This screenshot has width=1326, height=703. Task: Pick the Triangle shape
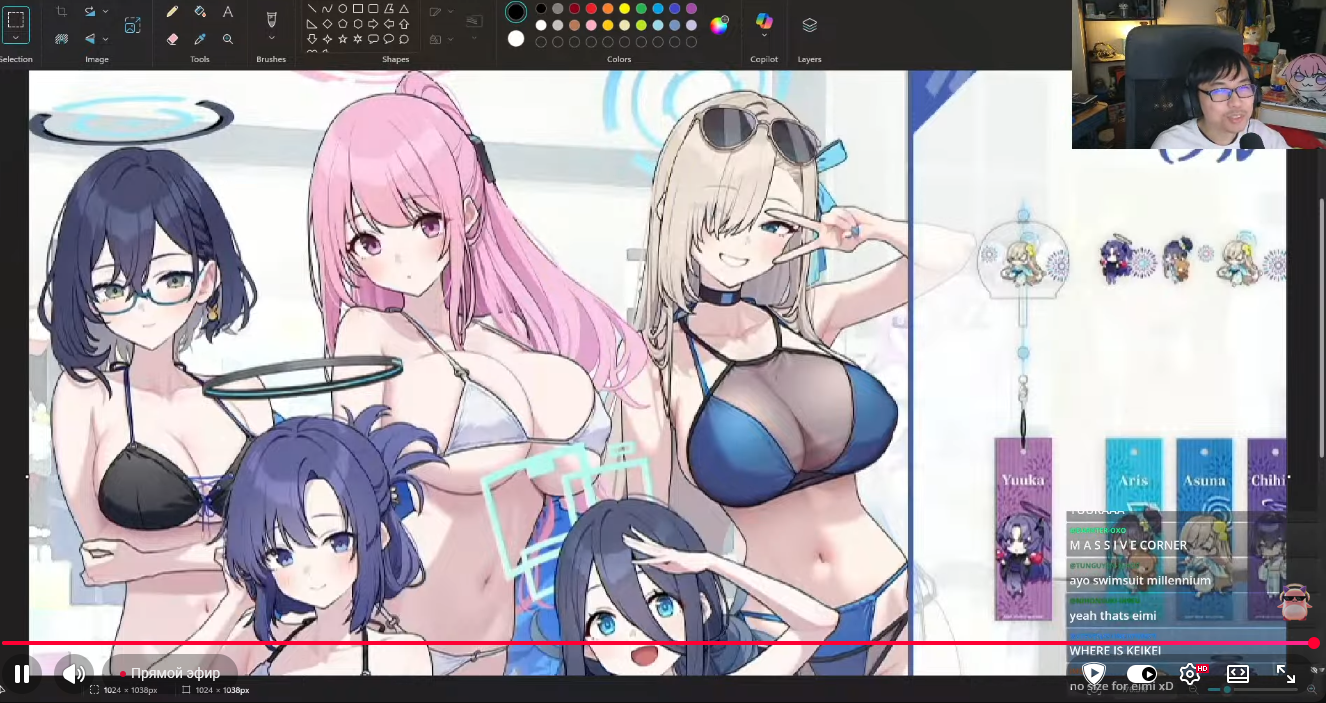404,9
